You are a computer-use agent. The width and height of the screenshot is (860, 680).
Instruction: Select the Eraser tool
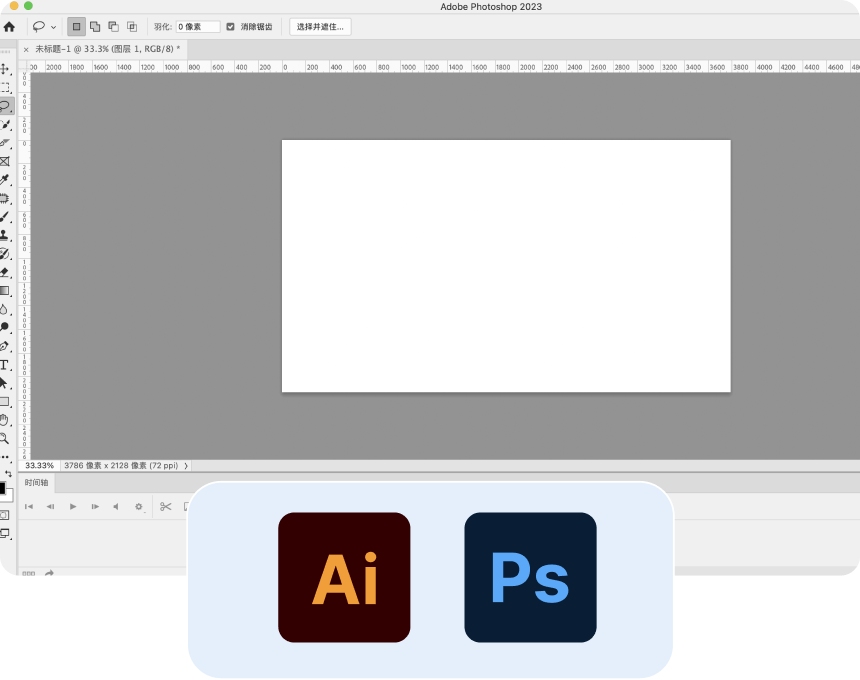(x=5, y=273)
